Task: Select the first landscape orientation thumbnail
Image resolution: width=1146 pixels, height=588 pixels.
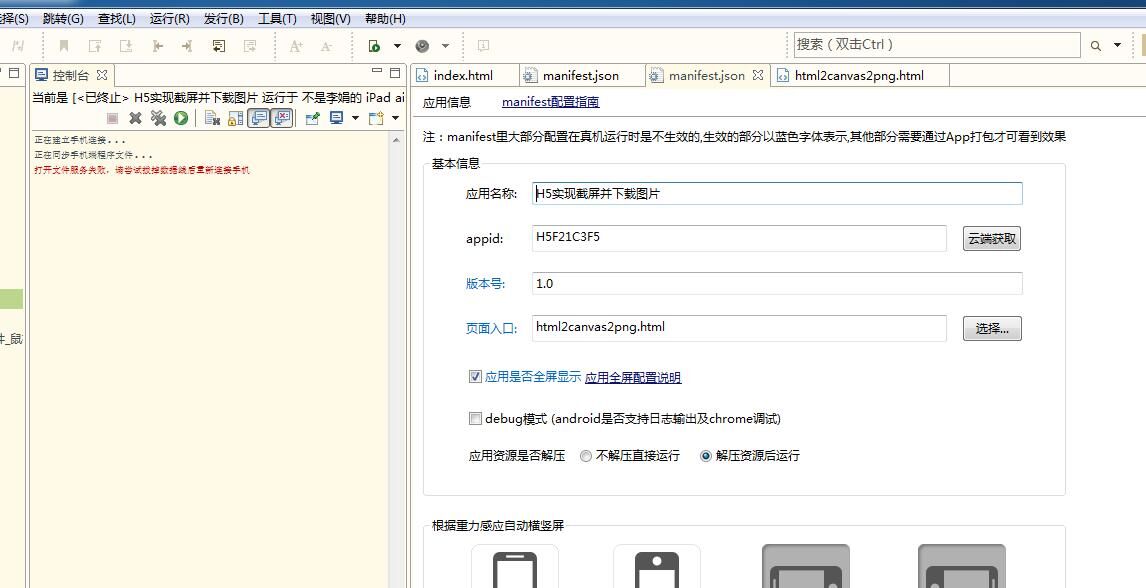Action: coord(805,568)
